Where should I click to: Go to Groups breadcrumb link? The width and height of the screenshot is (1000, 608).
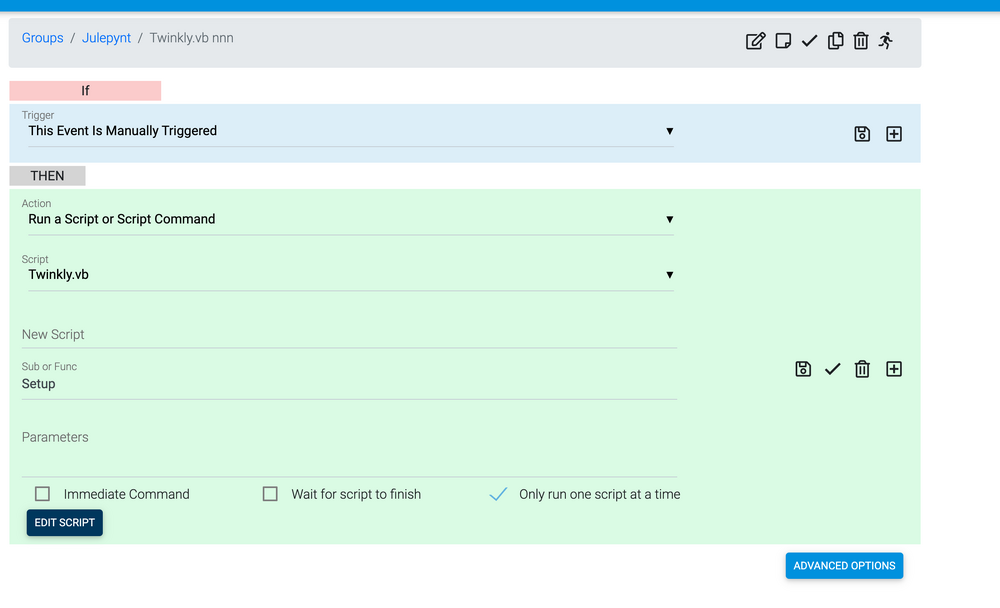42,38
